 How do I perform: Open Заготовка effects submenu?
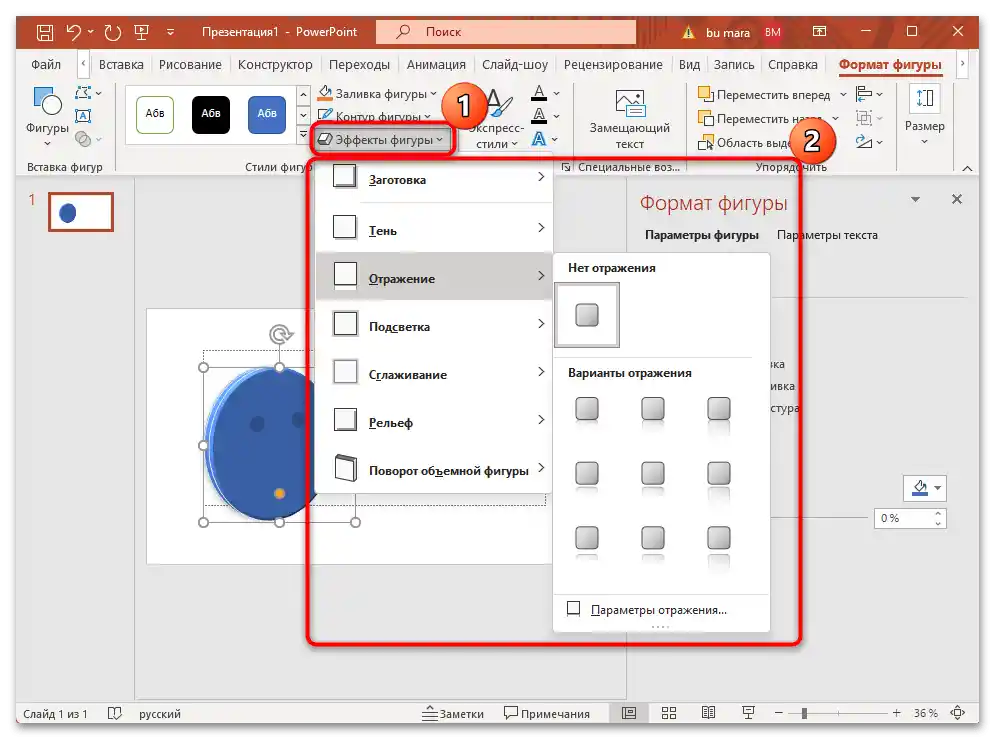pos(433,180)
